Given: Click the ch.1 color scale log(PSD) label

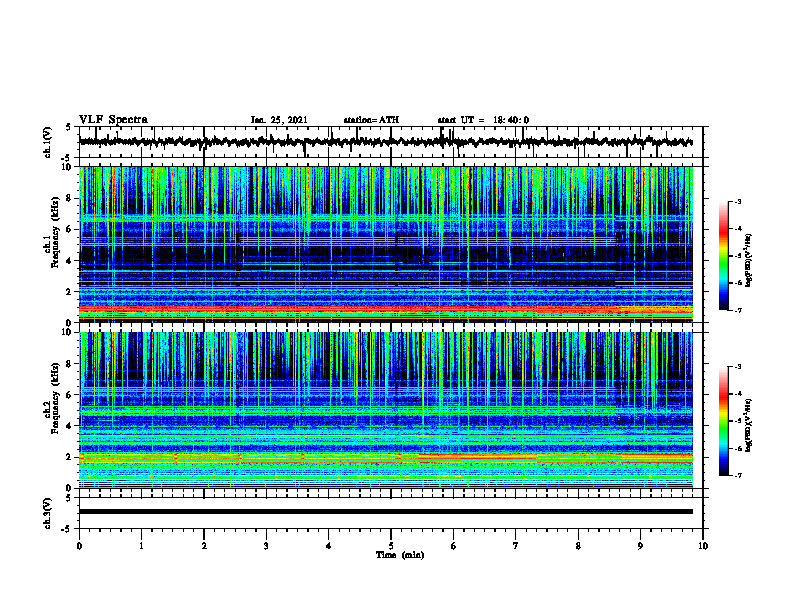Looking at the screenshot, I should click(x=749, y=260).
